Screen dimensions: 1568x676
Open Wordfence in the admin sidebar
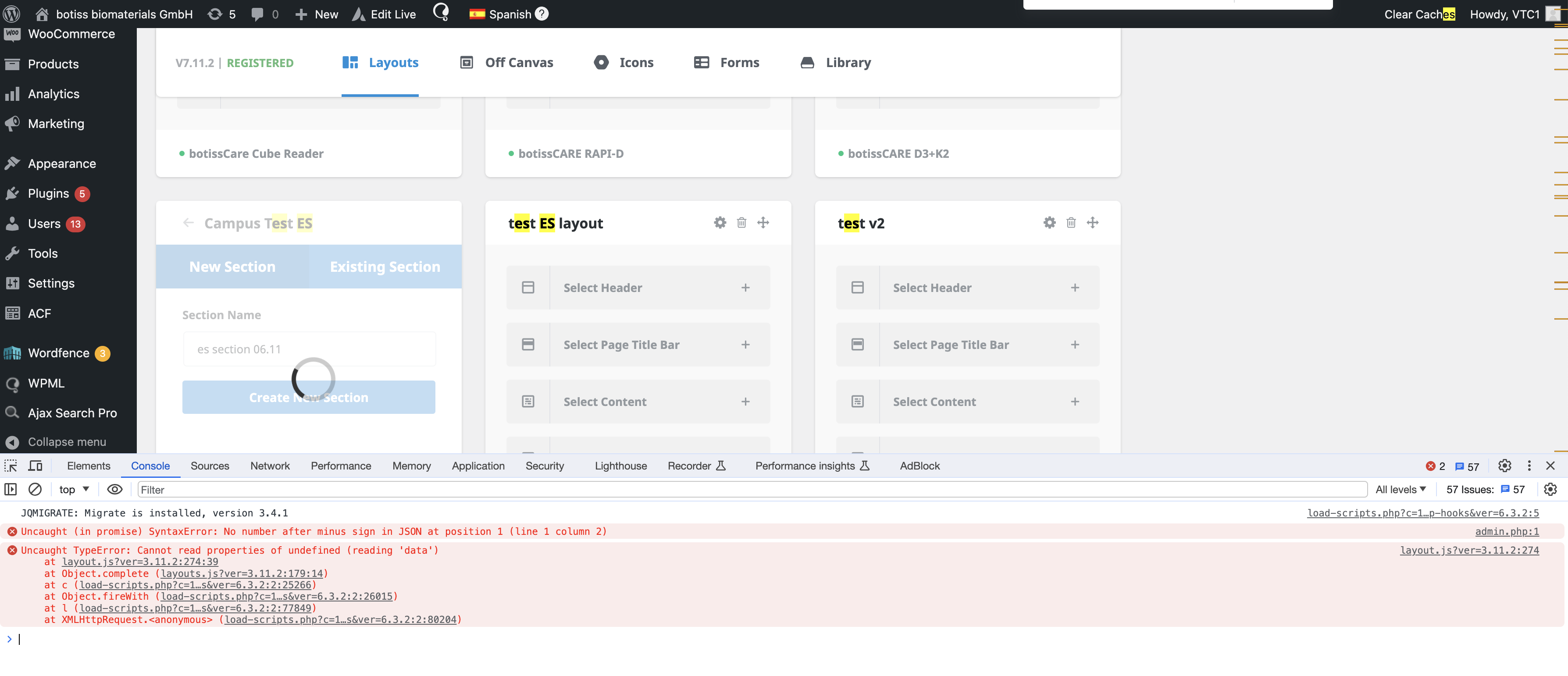(58, 353)
